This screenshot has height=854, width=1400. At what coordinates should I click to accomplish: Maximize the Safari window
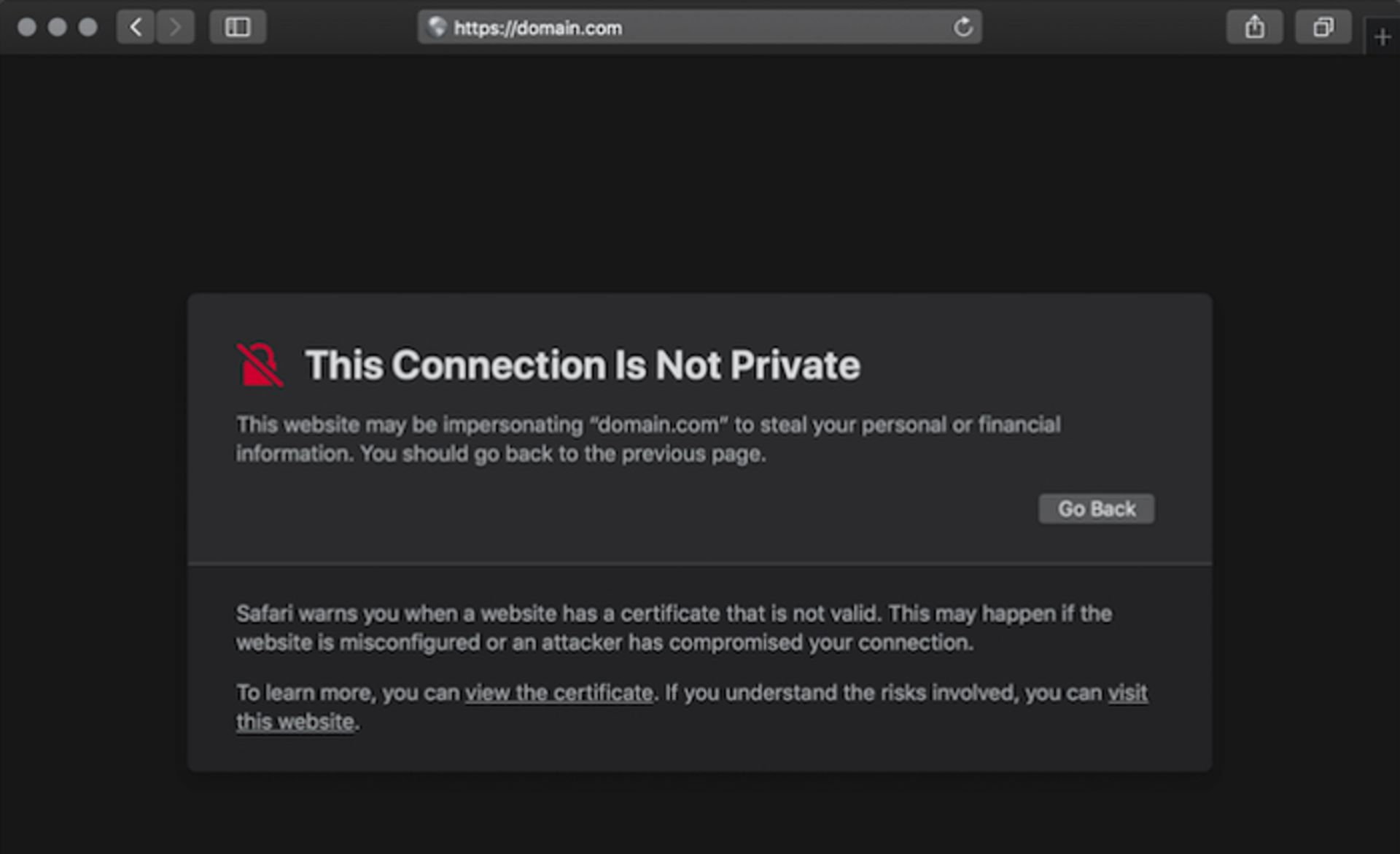(x=88, y=28)
